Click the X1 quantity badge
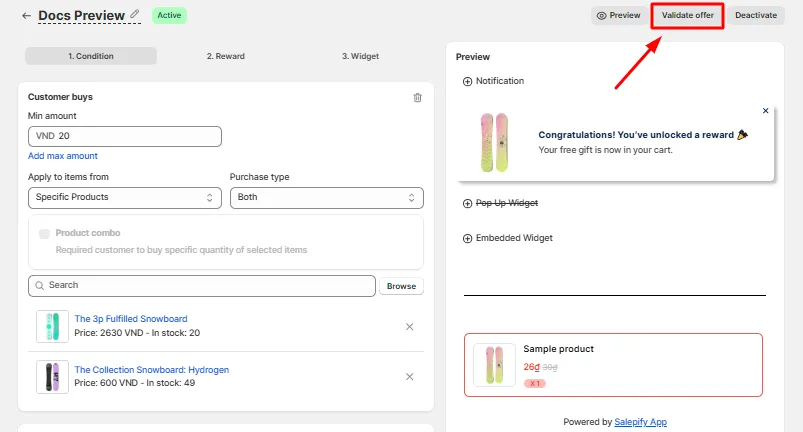The height and width of the screenshot is (432, 803). pos(535,383)
